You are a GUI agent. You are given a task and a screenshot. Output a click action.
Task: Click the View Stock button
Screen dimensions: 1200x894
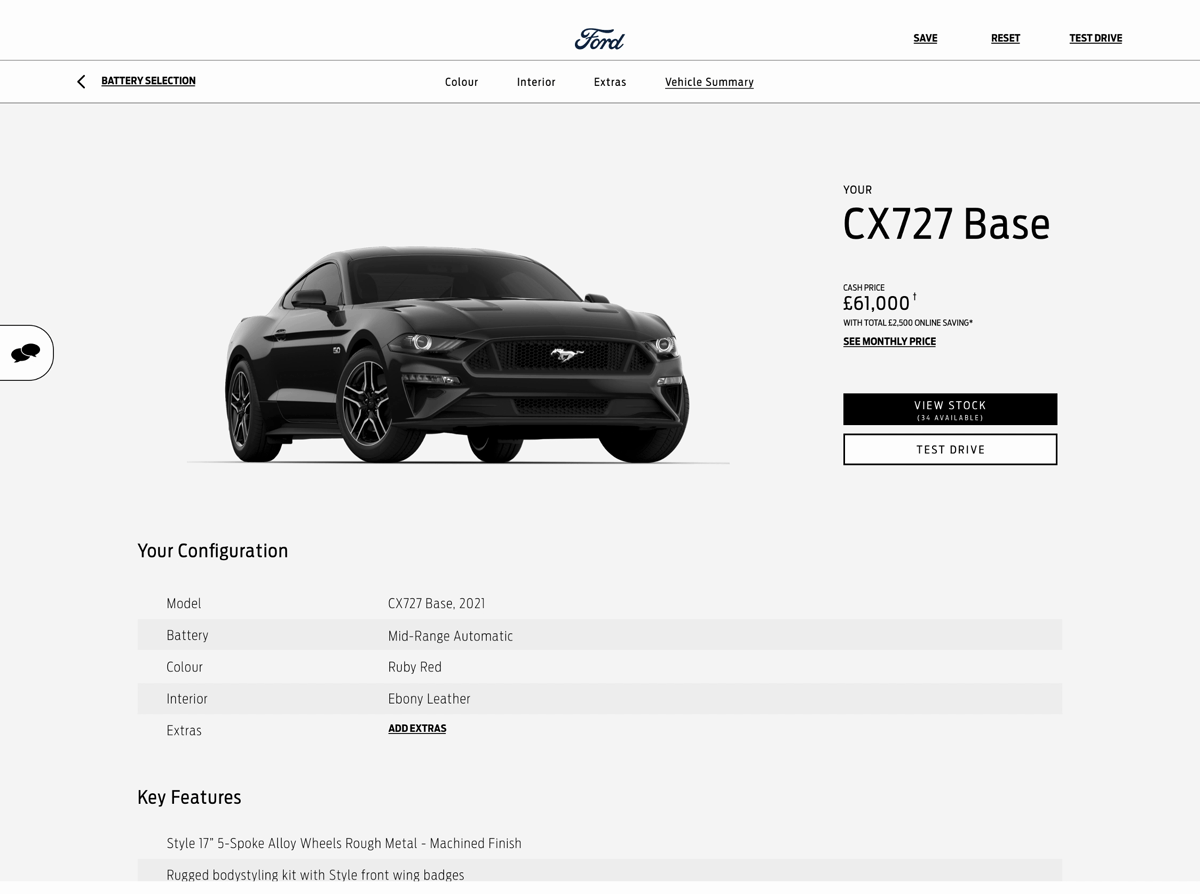pyautogui.click(x=950, y=409)
